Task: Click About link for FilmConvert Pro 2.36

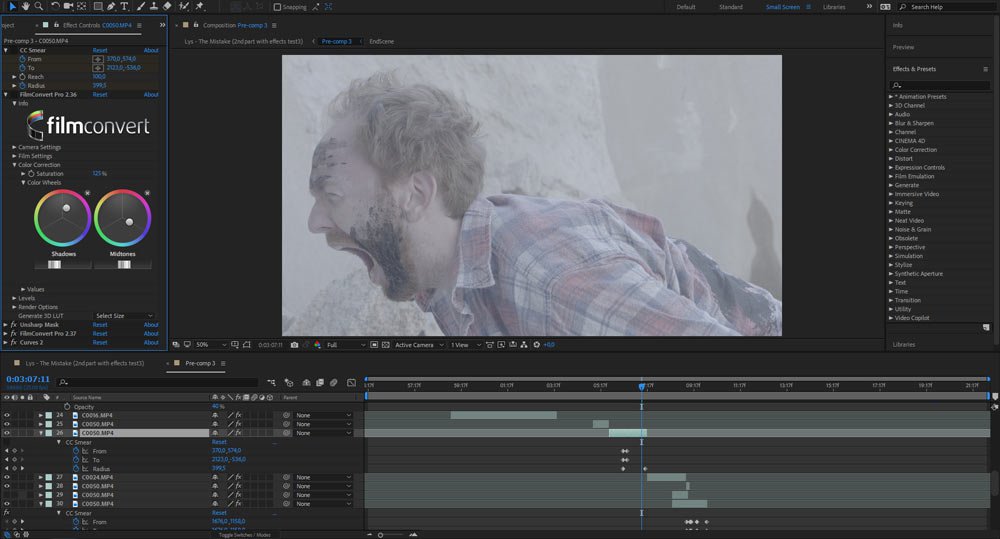Action: 150,95
